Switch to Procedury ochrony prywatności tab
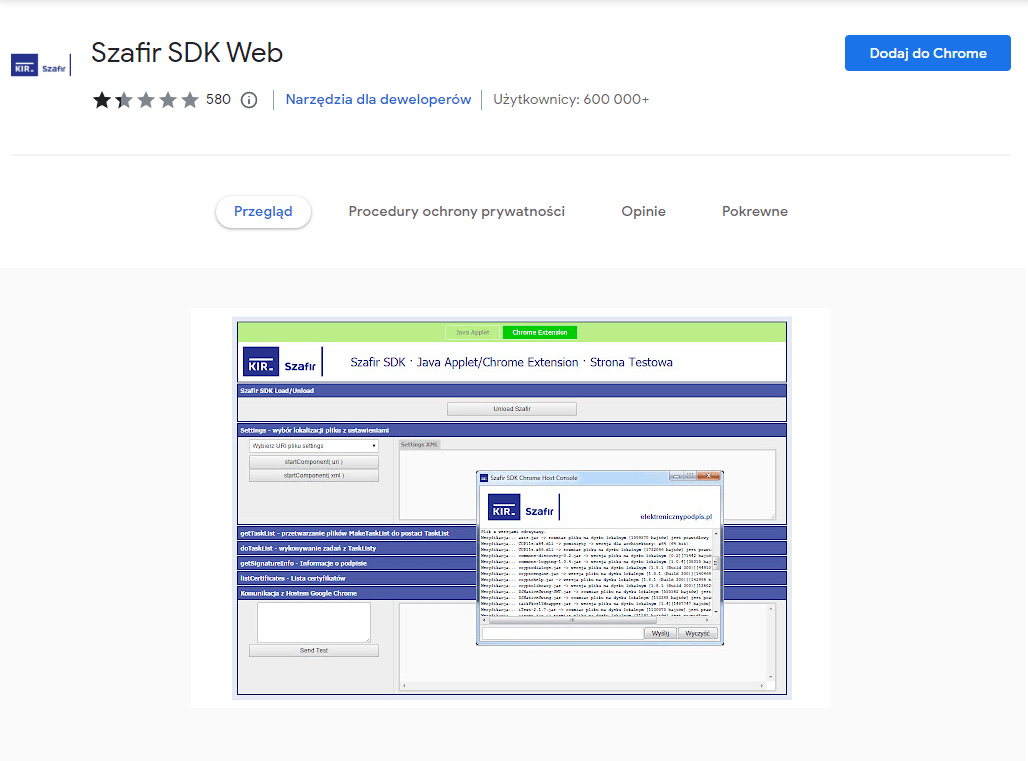Image resolution: width=1028 pixels, height=761 pixels. click(x=456, y=212)
